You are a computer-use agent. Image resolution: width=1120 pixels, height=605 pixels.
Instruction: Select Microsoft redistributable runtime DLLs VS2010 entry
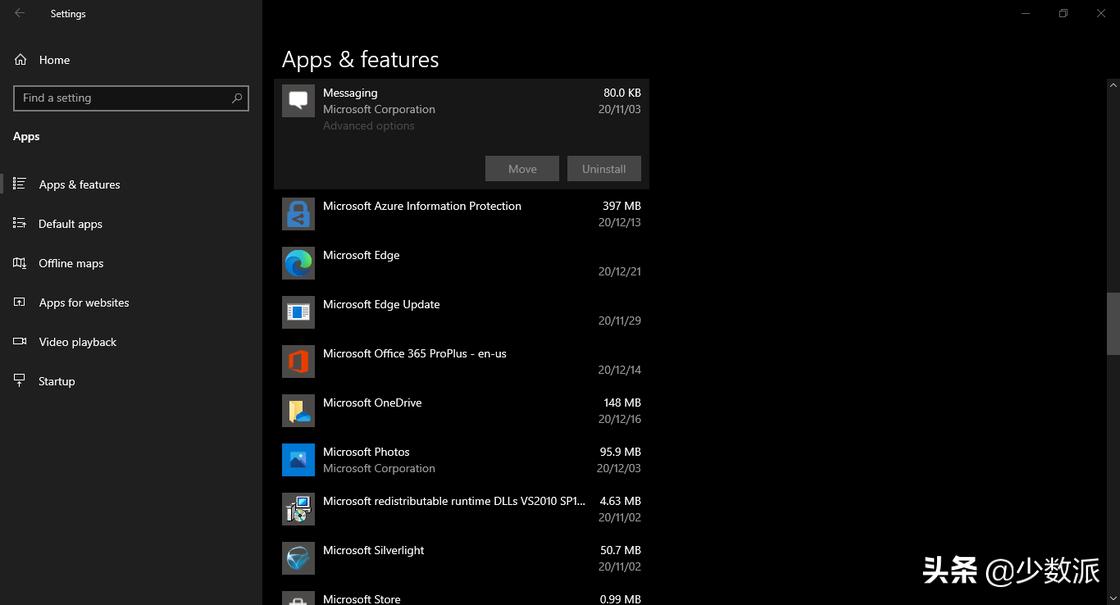click(461, 509)
